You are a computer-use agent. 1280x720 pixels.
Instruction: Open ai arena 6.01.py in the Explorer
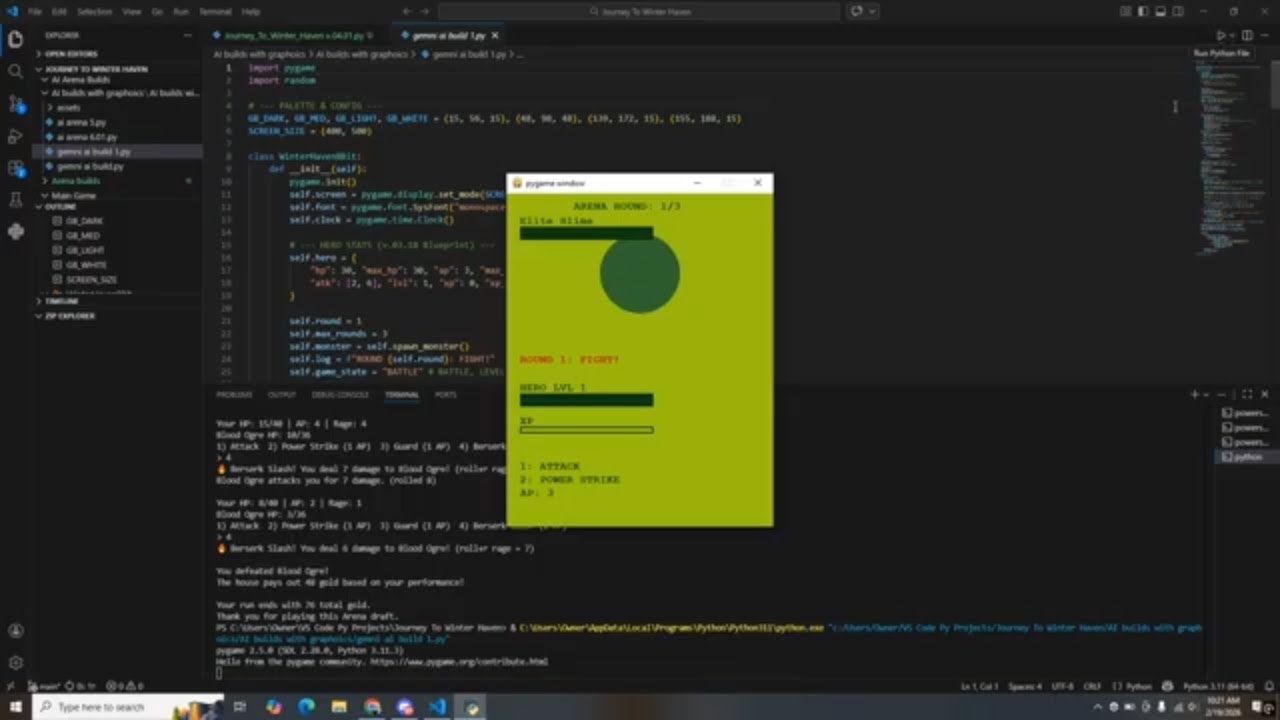(86, 136)
